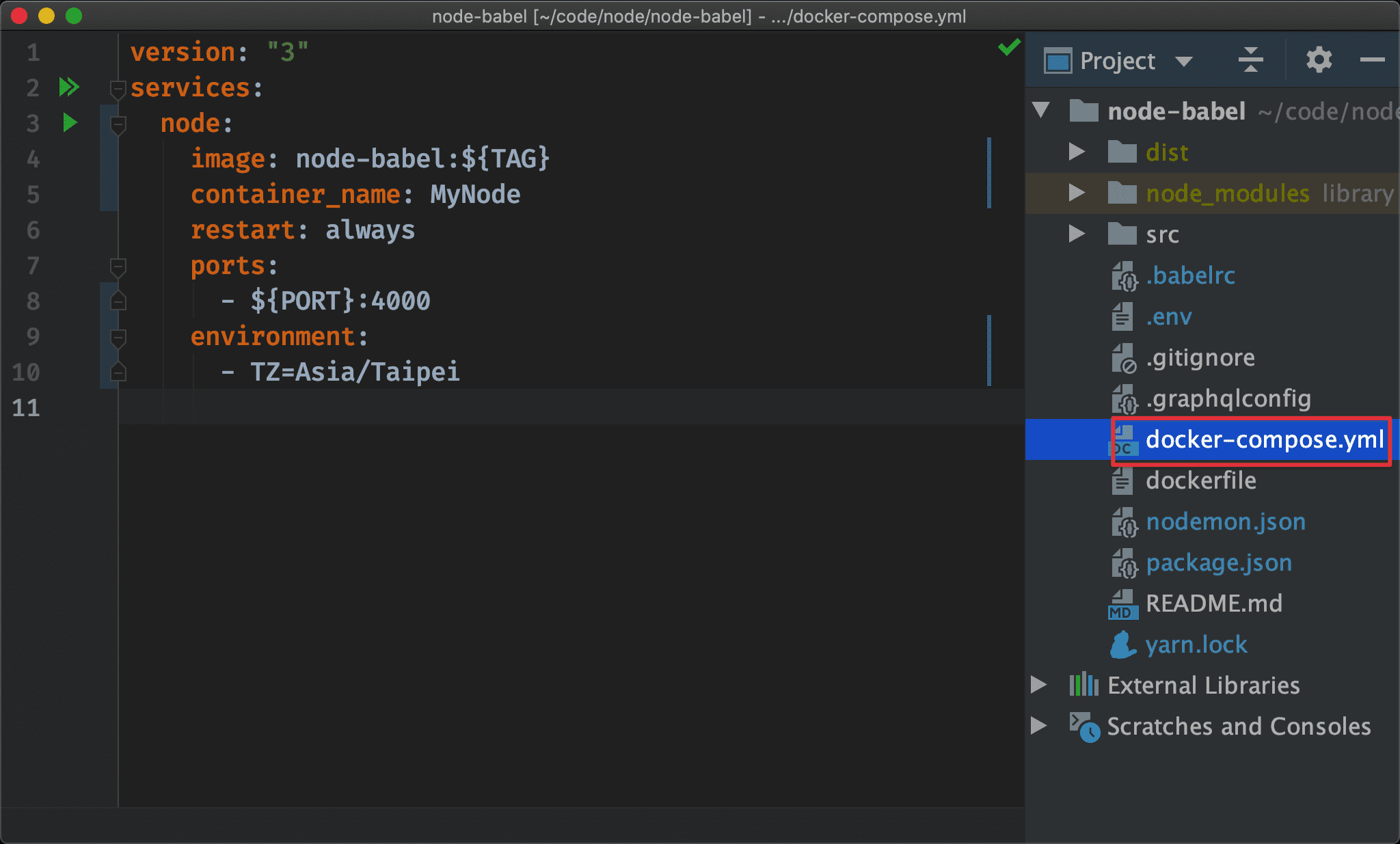
Task: Expand the node_modules folder
Action: pos(1077,193)
